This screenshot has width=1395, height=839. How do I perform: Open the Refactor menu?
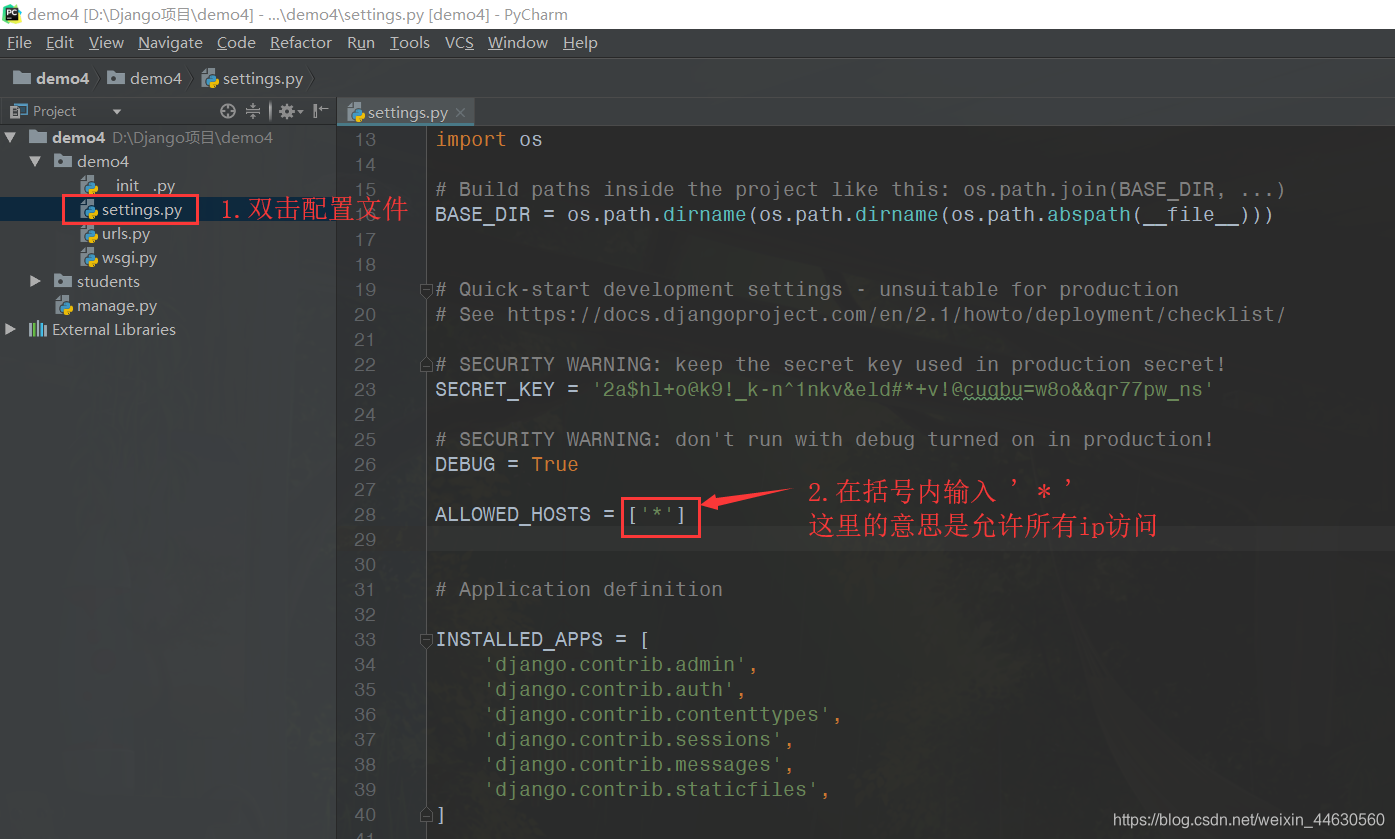coord(301,42)
